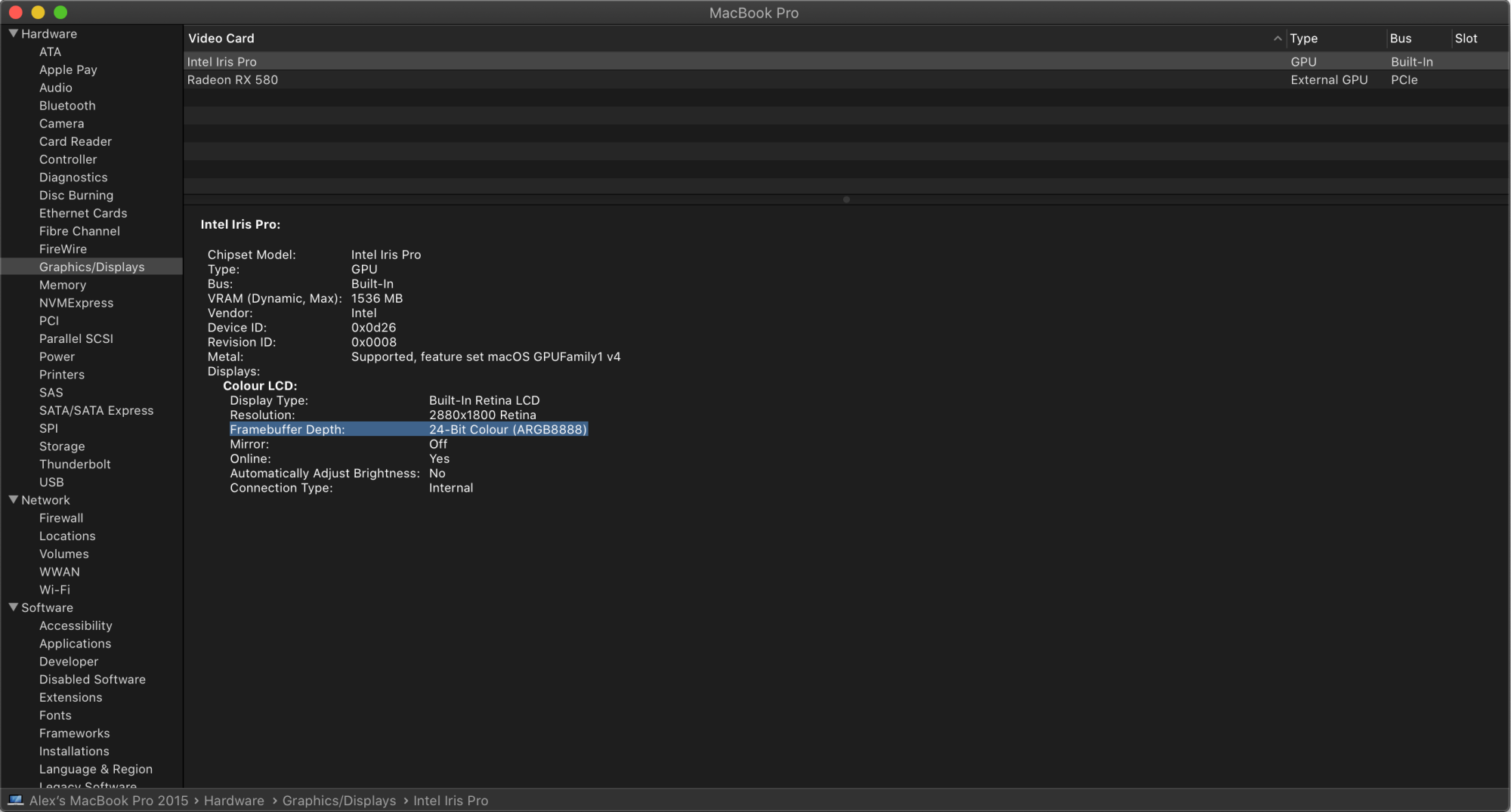Open Firewall under Network
The height and width of the screenshot is (812, 1511).
point(61,518)
